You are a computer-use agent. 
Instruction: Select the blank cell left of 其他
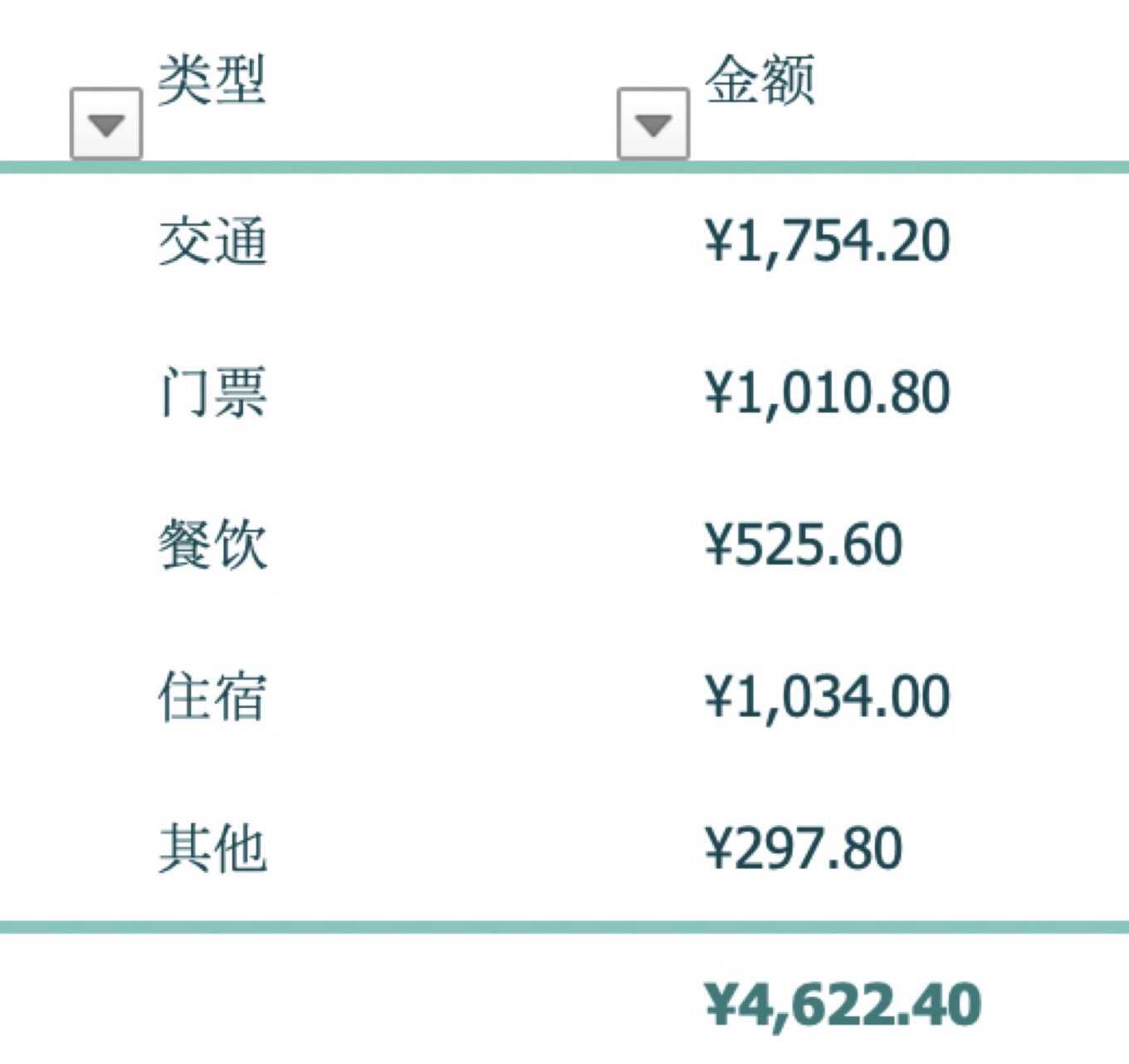[75, 848]
